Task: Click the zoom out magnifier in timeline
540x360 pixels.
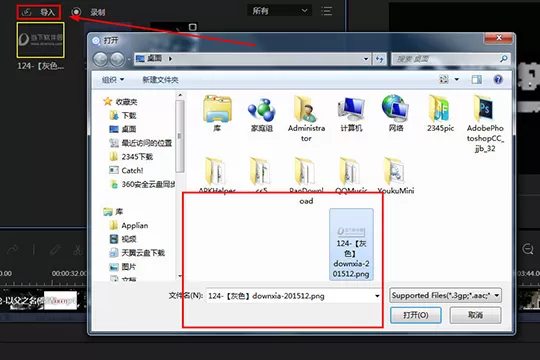Action: coord(528,249)
